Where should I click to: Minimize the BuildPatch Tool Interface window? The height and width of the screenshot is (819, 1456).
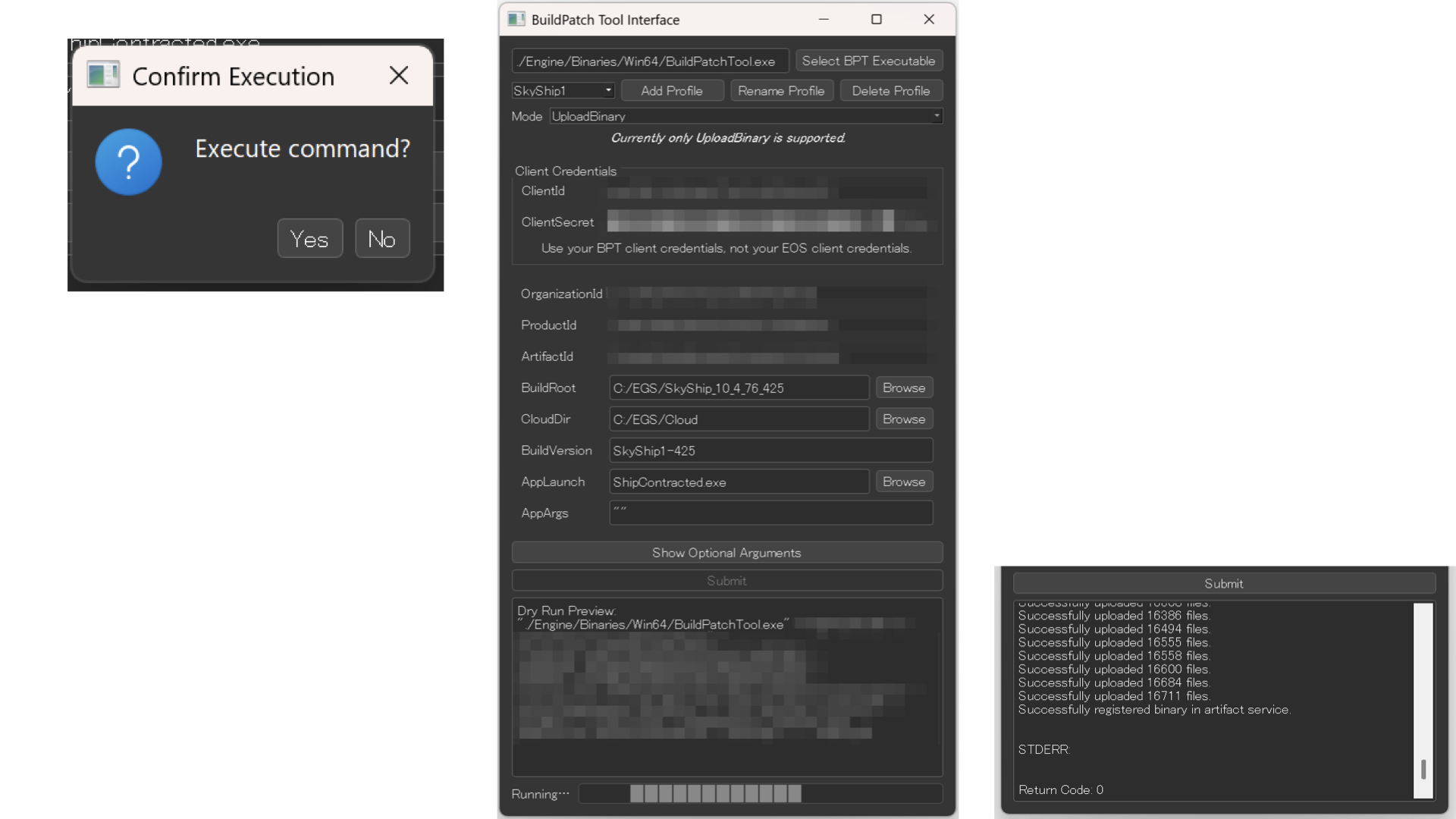coord(824,19)
